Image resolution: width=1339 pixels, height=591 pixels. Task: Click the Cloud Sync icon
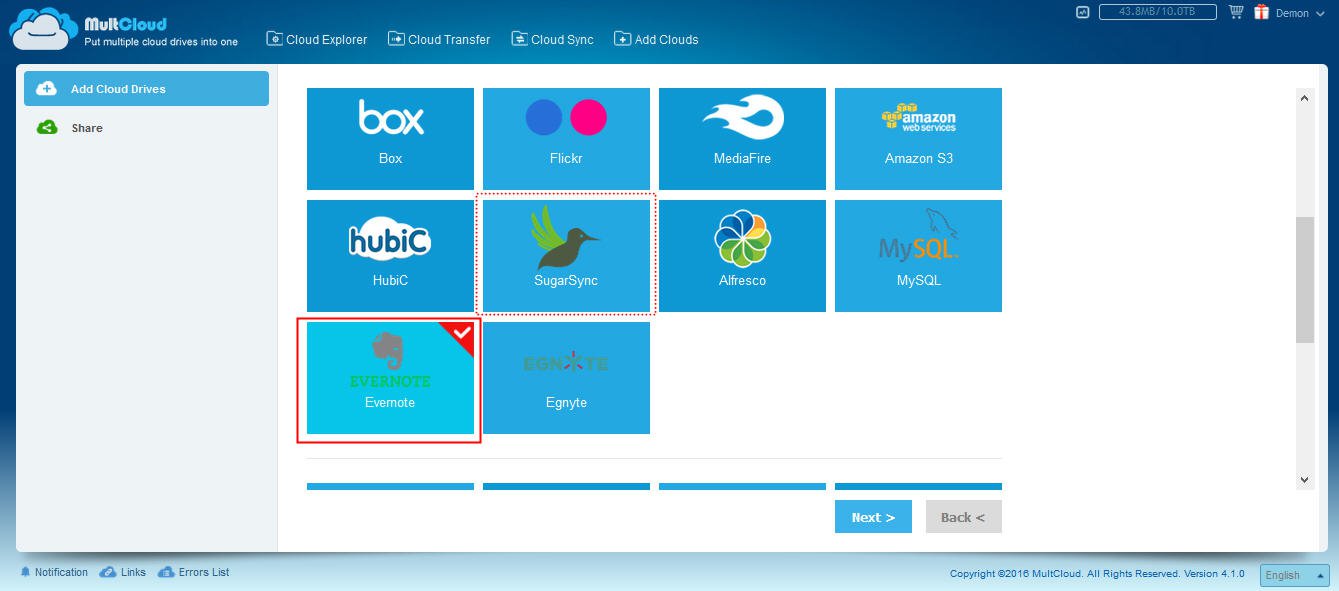[x=519, y=39]
